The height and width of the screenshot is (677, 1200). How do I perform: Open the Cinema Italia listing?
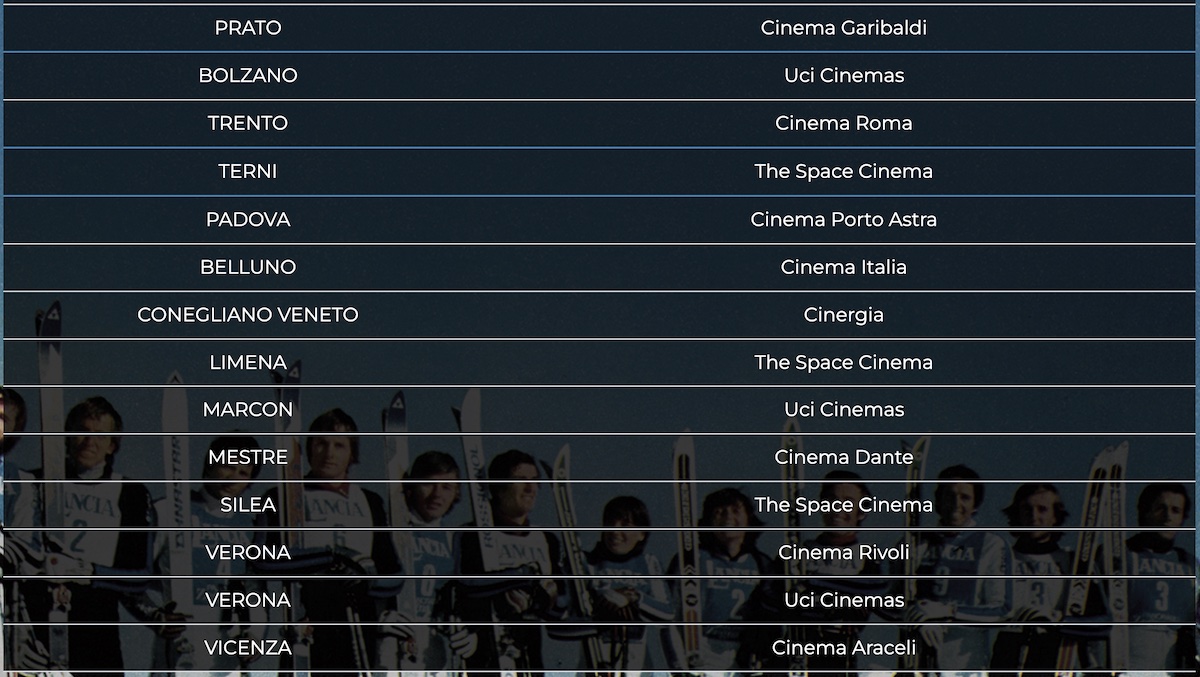click(x=844, y=267)
